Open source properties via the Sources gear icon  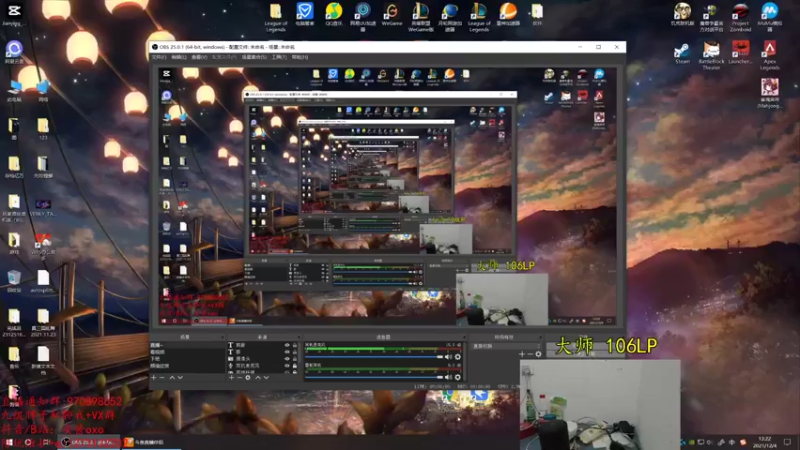(248, 378)
